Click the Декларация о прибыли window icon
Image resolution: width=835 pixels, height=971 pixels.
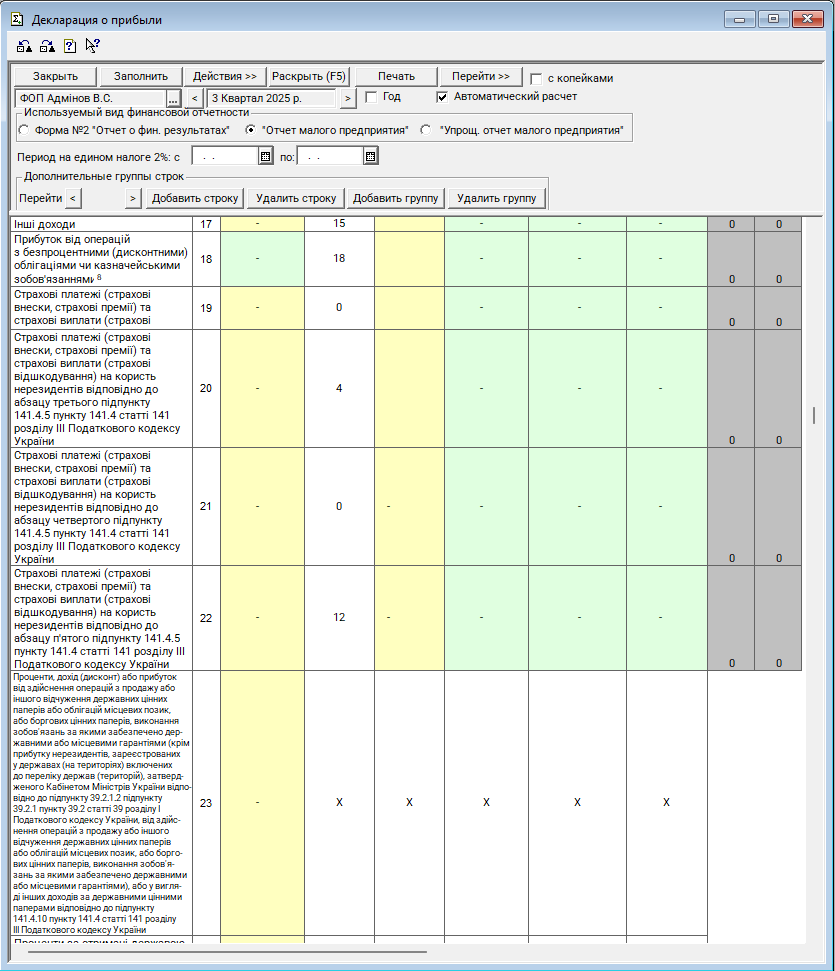[x=18, y=19]
